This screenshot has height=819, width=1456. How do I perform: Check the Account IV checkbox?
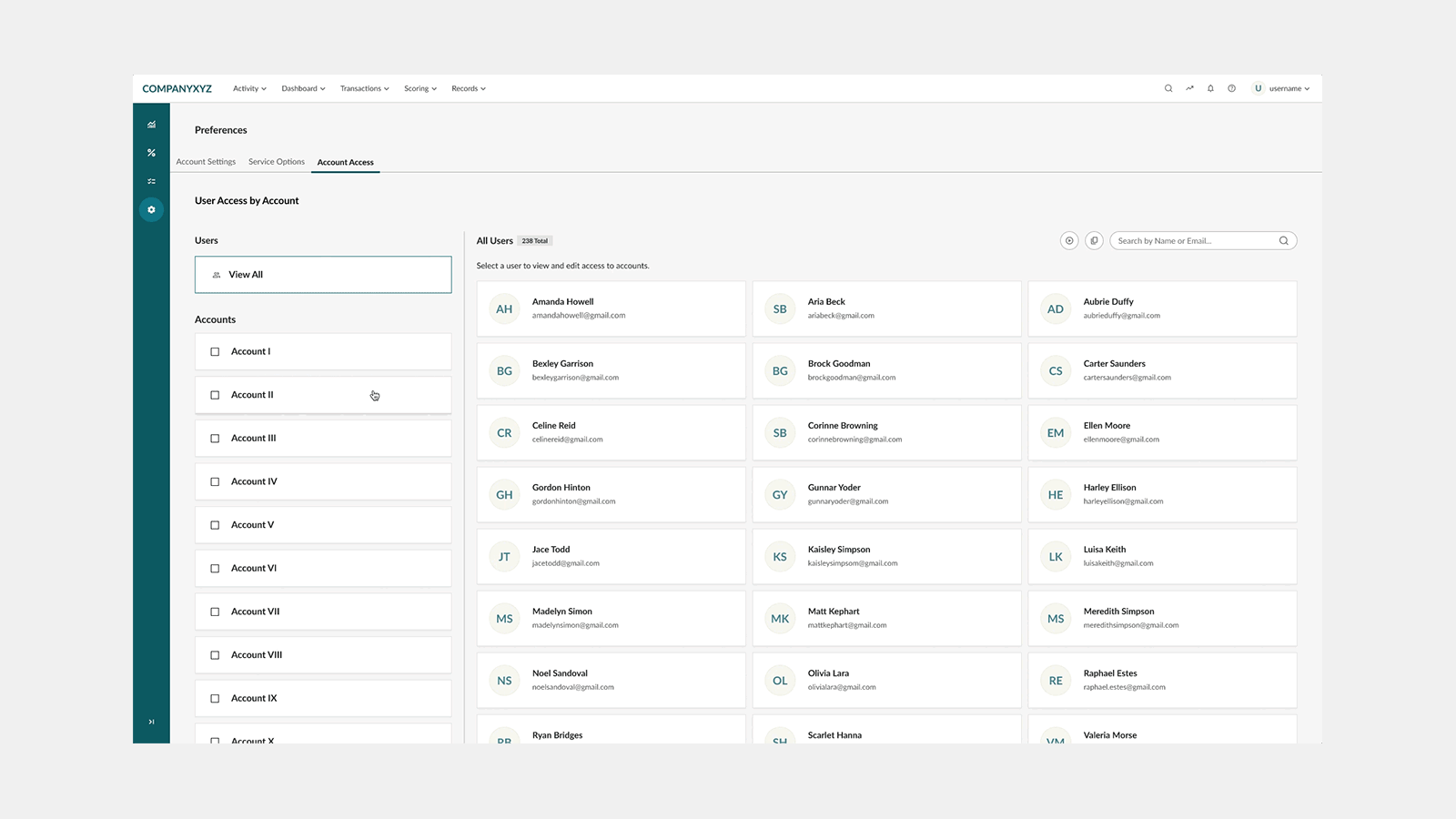pyautogui.click(x=215, y=481)
